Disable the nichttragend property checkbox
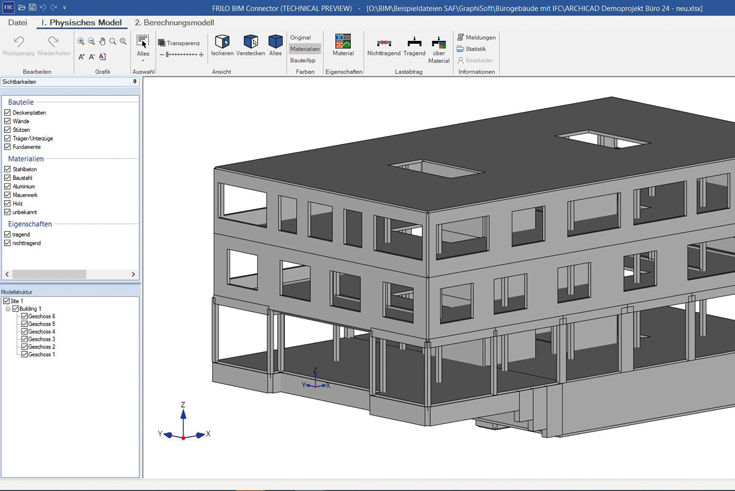The height and width of the screenshot is (491, 735). [8, 243]
